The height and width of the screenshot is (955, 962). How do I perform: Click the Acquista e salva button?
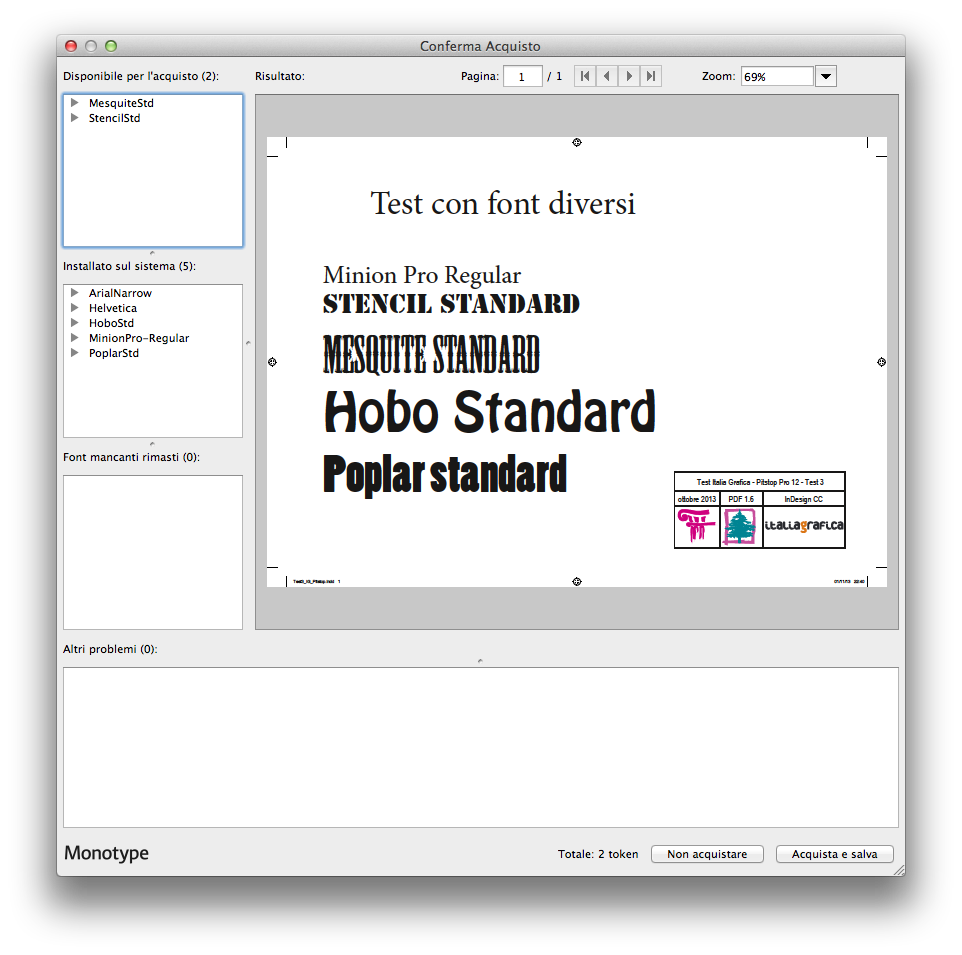click(x=834, y=854)
